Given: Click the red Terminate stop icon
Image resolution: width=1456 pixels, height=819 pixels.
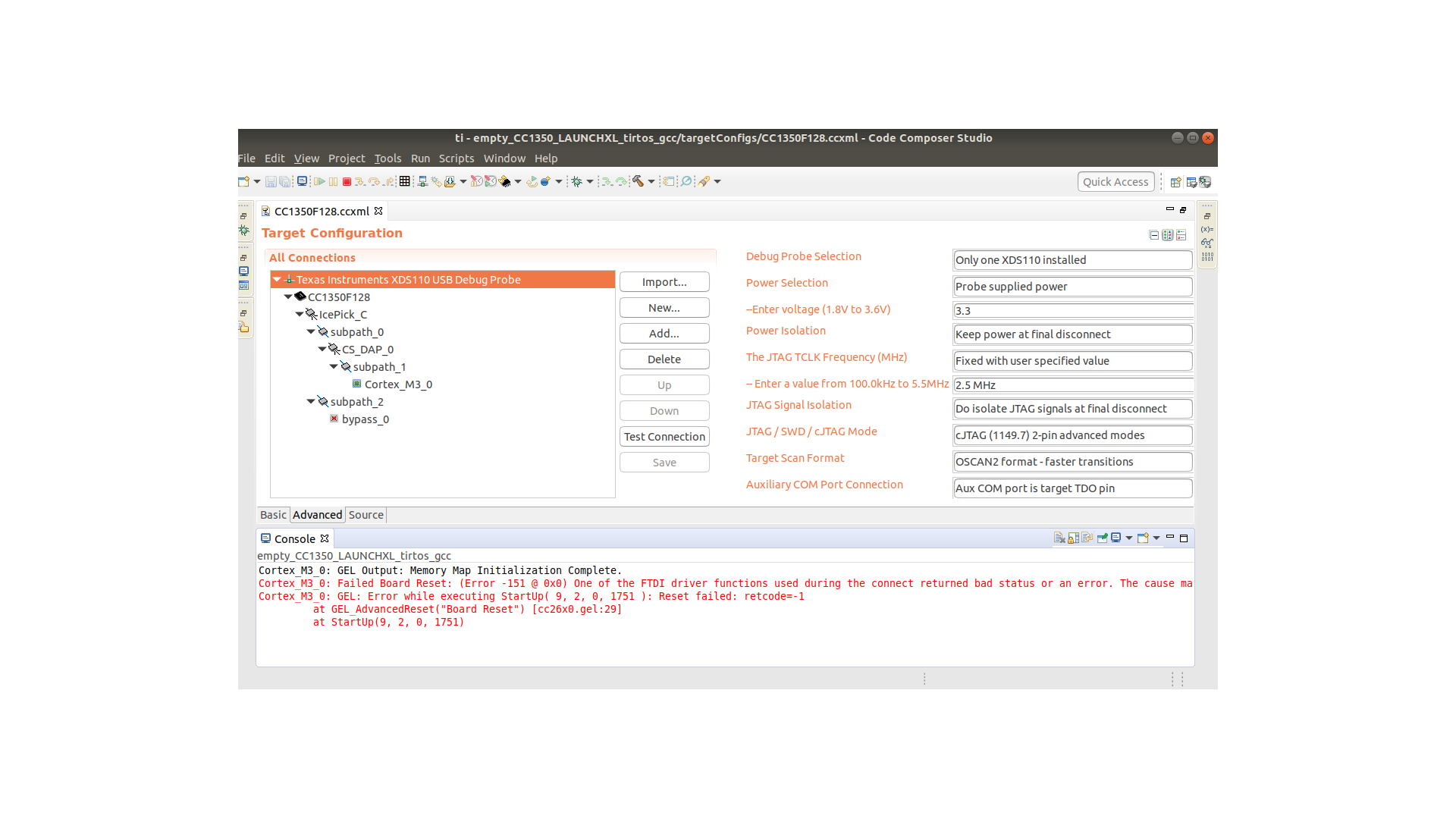Looking at the screenshot, I should coord(347,182).
